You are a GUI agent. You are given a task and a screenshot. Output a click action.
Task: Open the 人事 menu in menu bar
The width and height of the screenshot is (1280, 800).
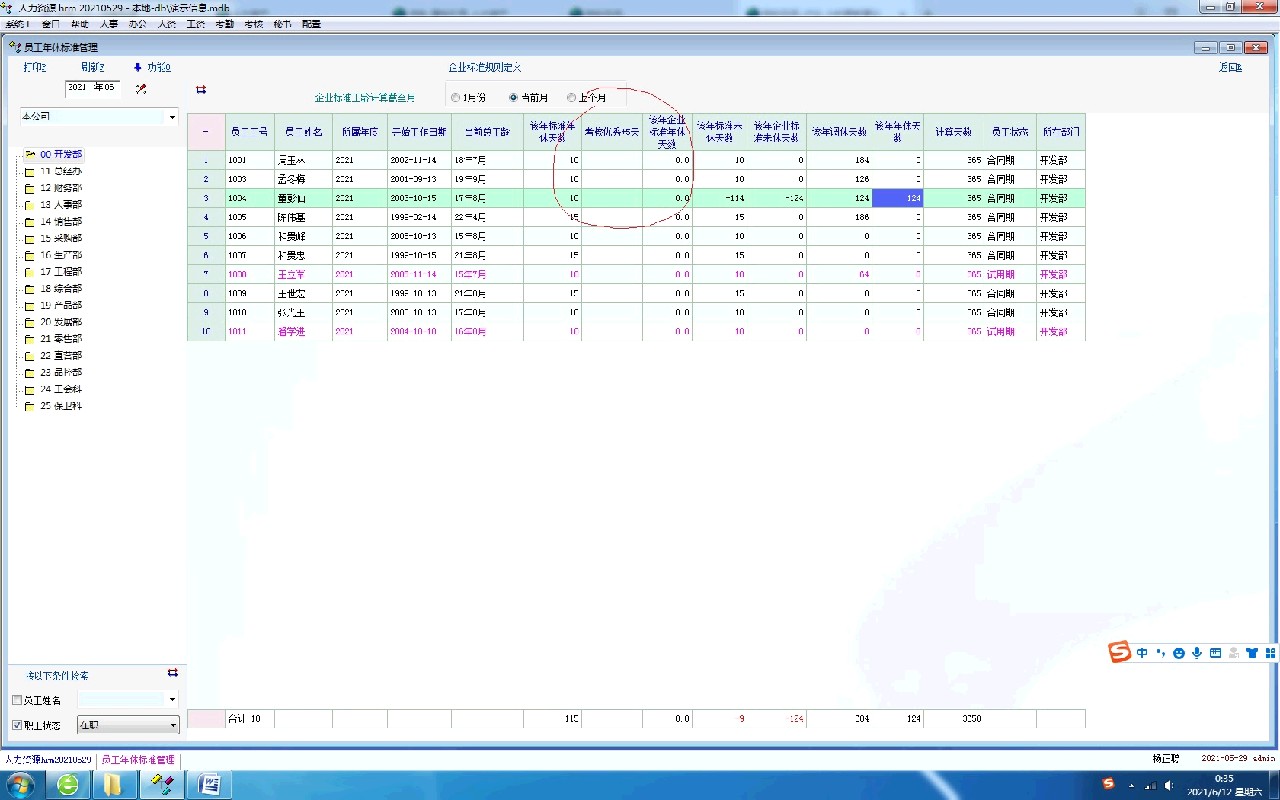click(109, 23)
